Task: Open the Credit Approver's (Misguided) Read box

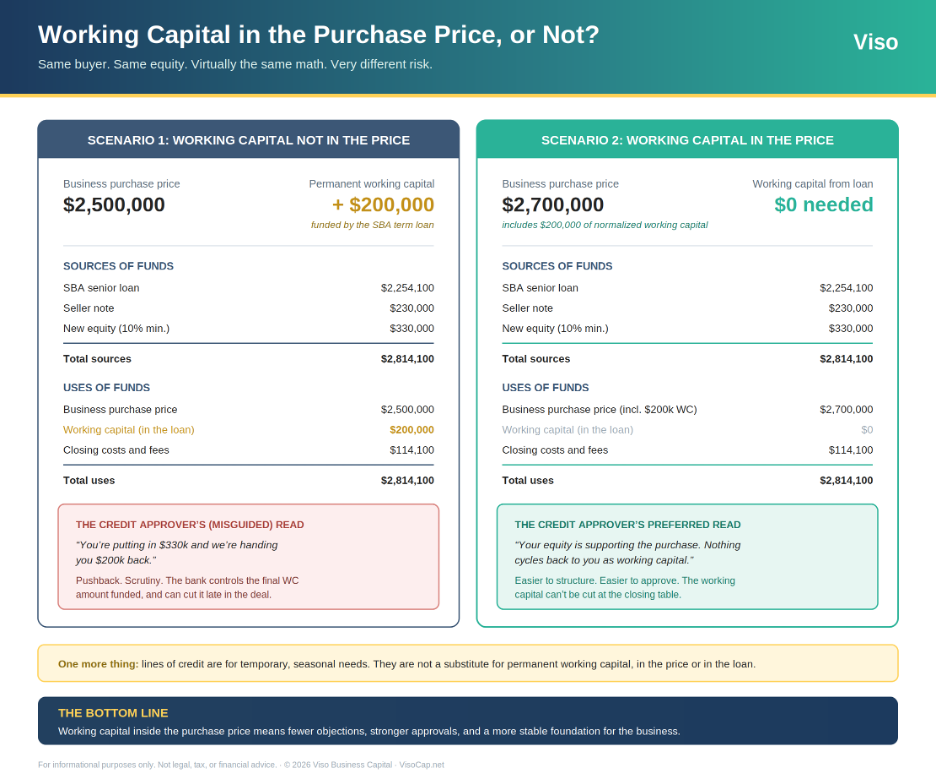Action: [248, 557]
